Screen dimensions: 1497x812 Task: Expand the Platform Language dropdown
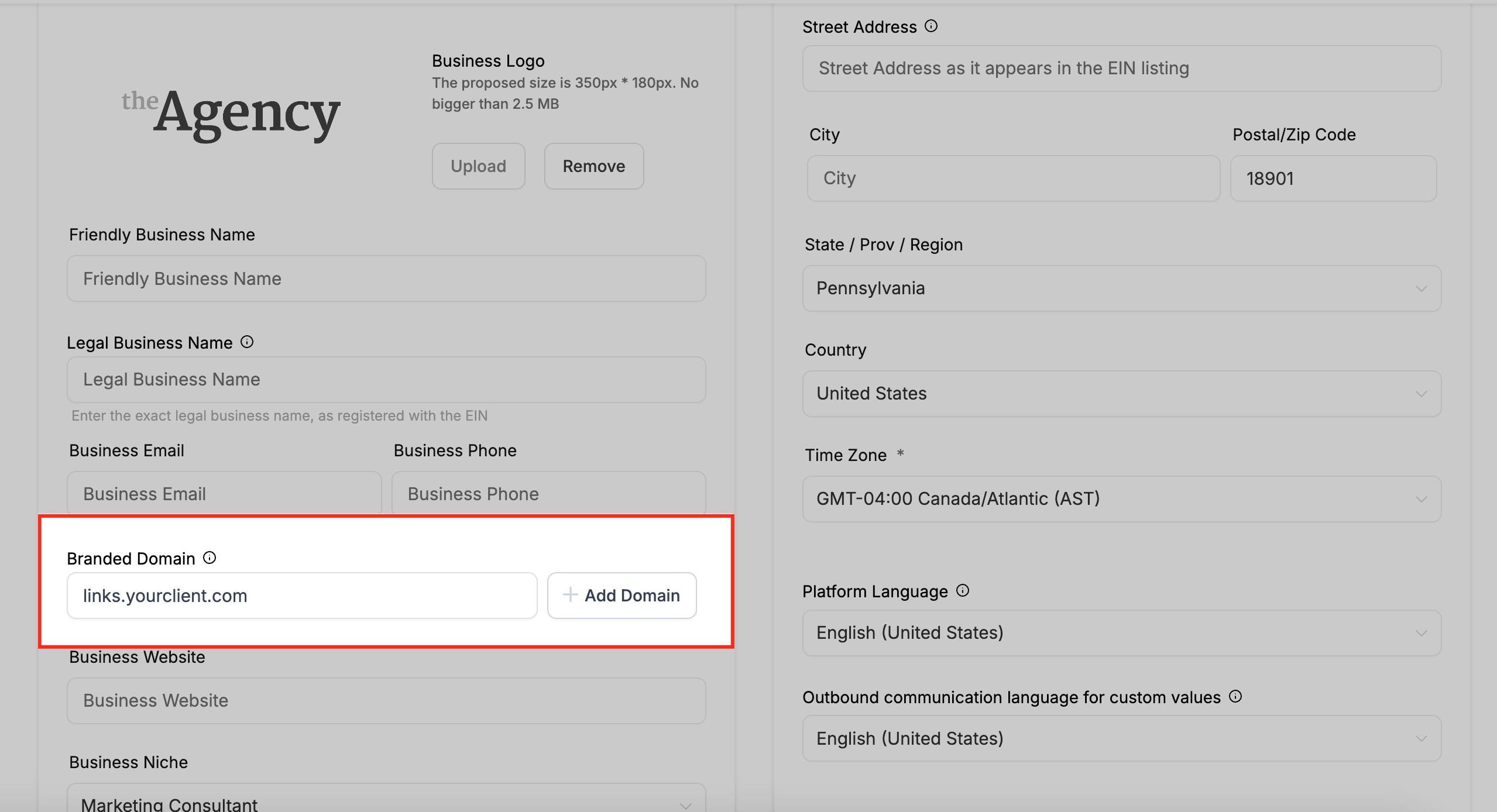[x=1121, y=633]
